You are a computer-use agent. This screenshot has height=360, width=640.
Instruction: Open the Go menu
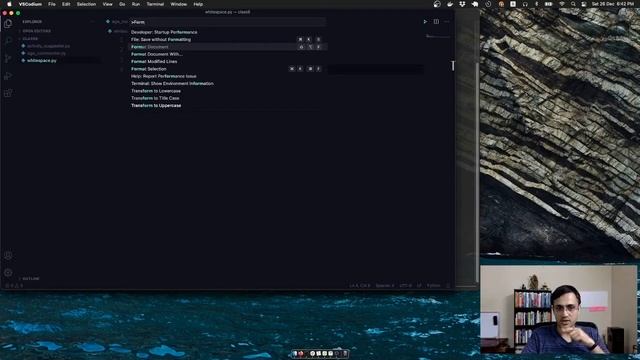[122, 4]
